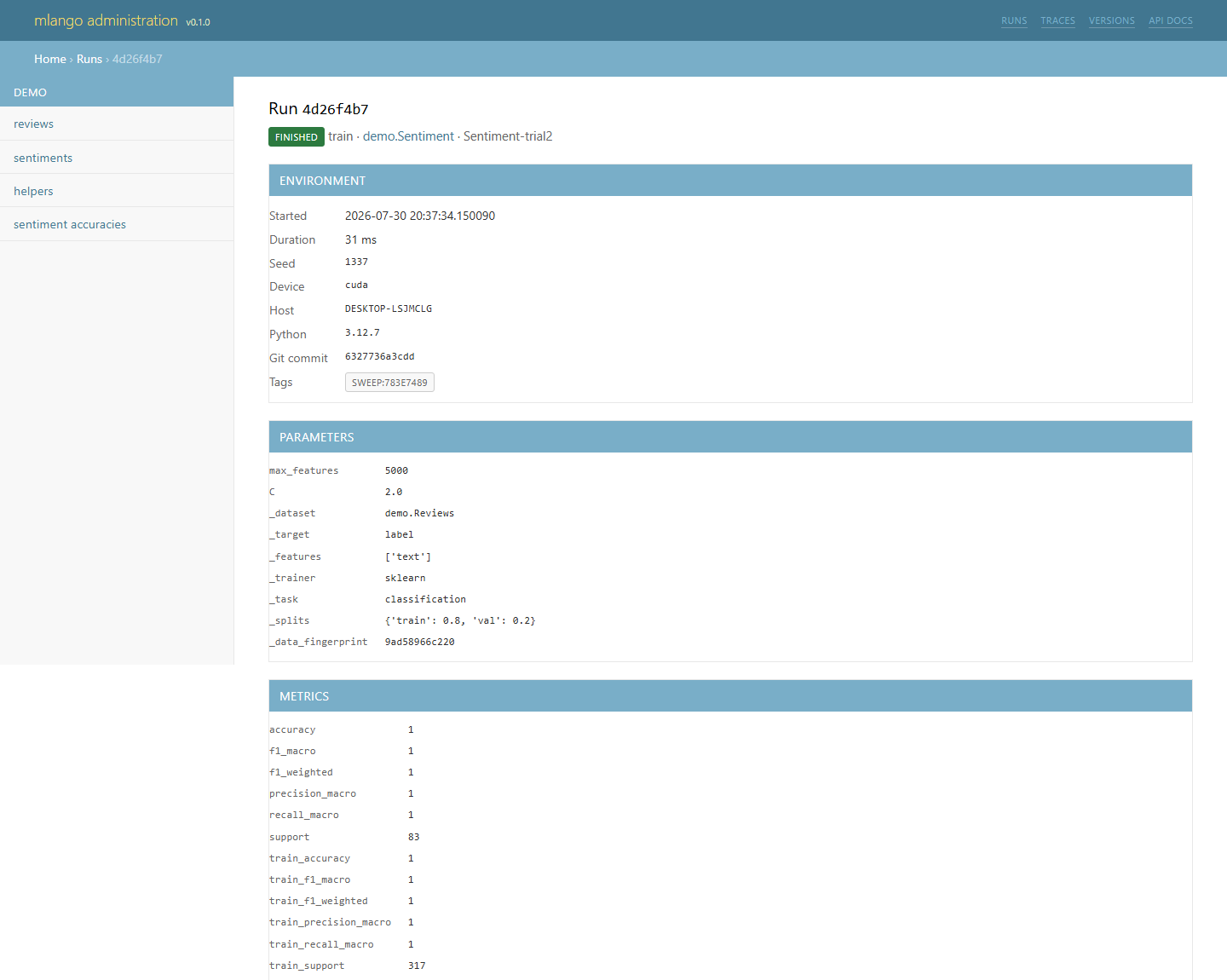
Task: Select the Git commit 6327736a3cdd
Action: [x=379, y=356]
